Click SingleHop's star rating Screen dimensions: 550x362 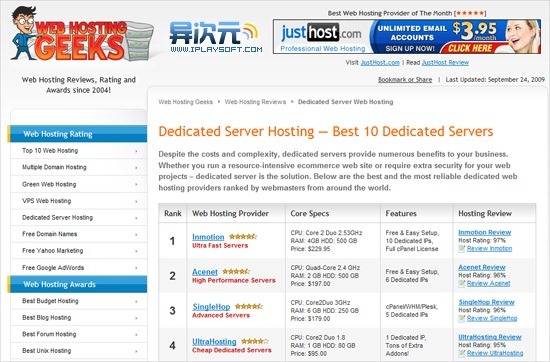[248, 307]
